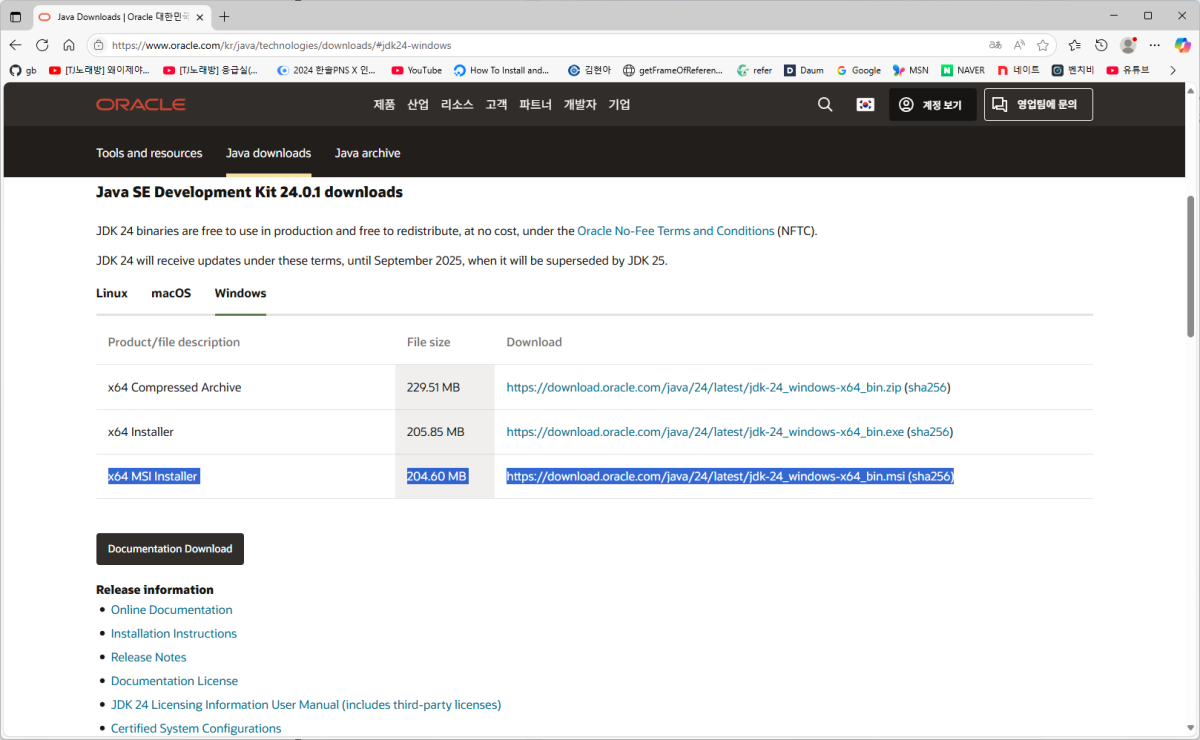
Task: Download the windows-x64 msi installer
Action: 706,477
